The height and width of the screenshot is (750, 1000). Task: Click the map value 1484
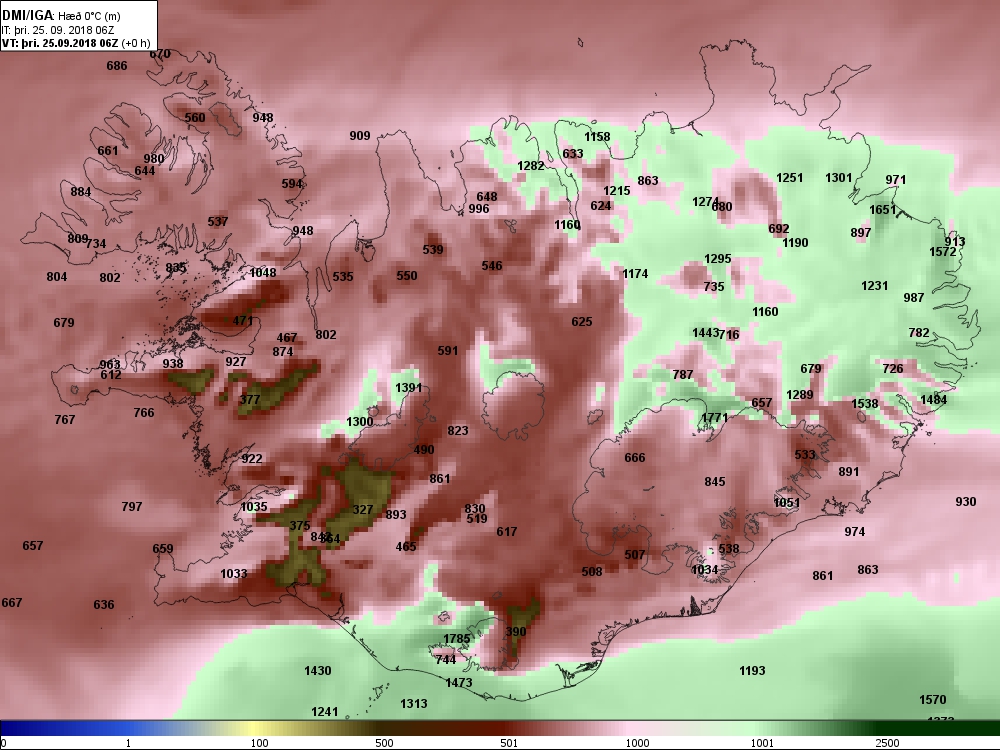[x=934, y=399]
